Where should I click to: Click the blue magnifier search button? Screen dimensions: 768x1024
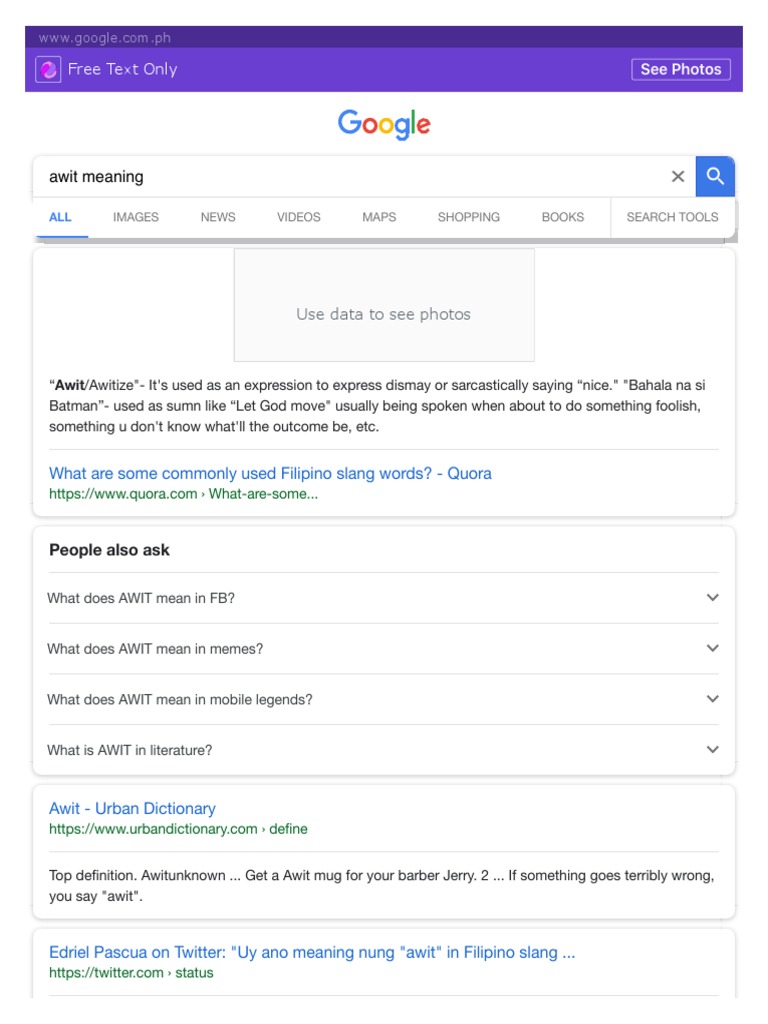(715, 177)
